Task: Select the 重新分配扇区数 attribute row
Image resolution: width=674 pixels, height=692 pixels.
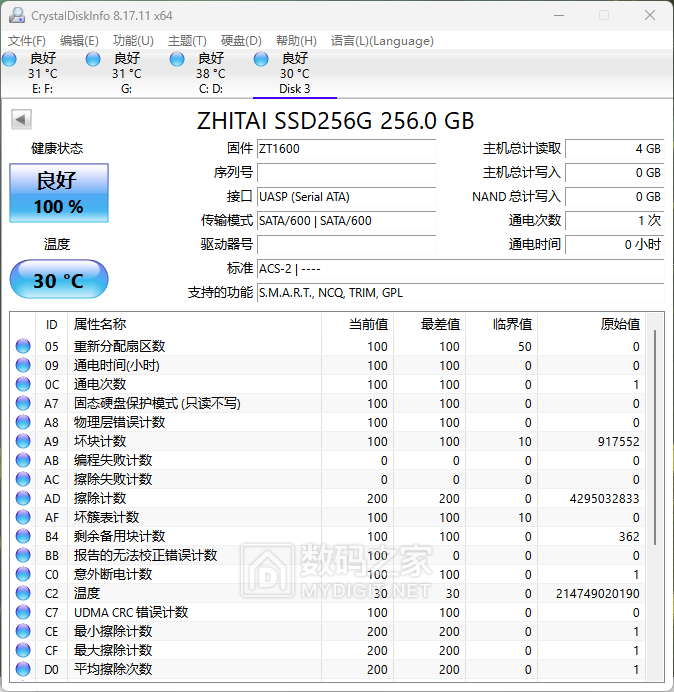Action: pyautogui.click(x=328, y=346)
